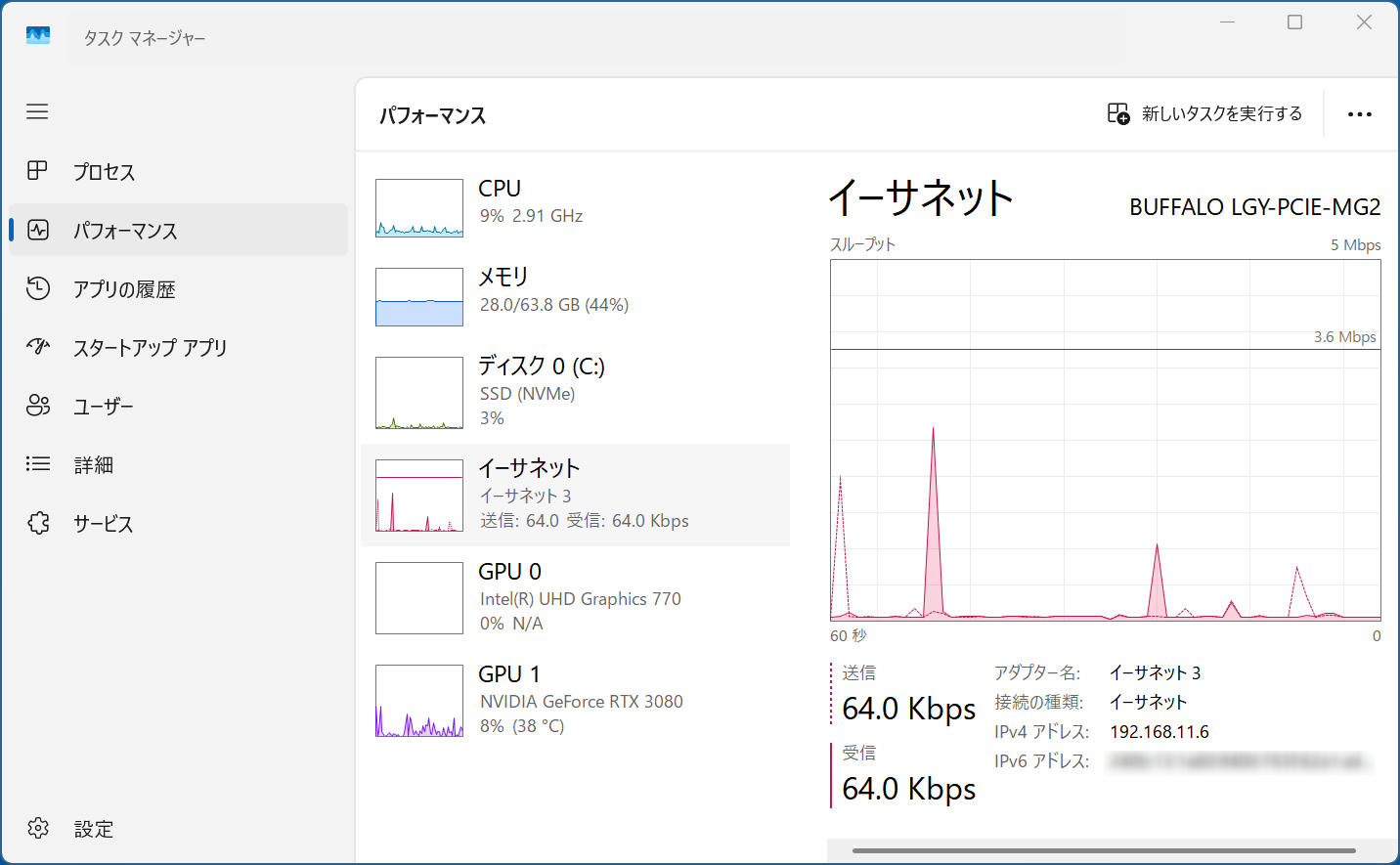Click the アダプター名 value イーサネット 3

coord(1155,673)
